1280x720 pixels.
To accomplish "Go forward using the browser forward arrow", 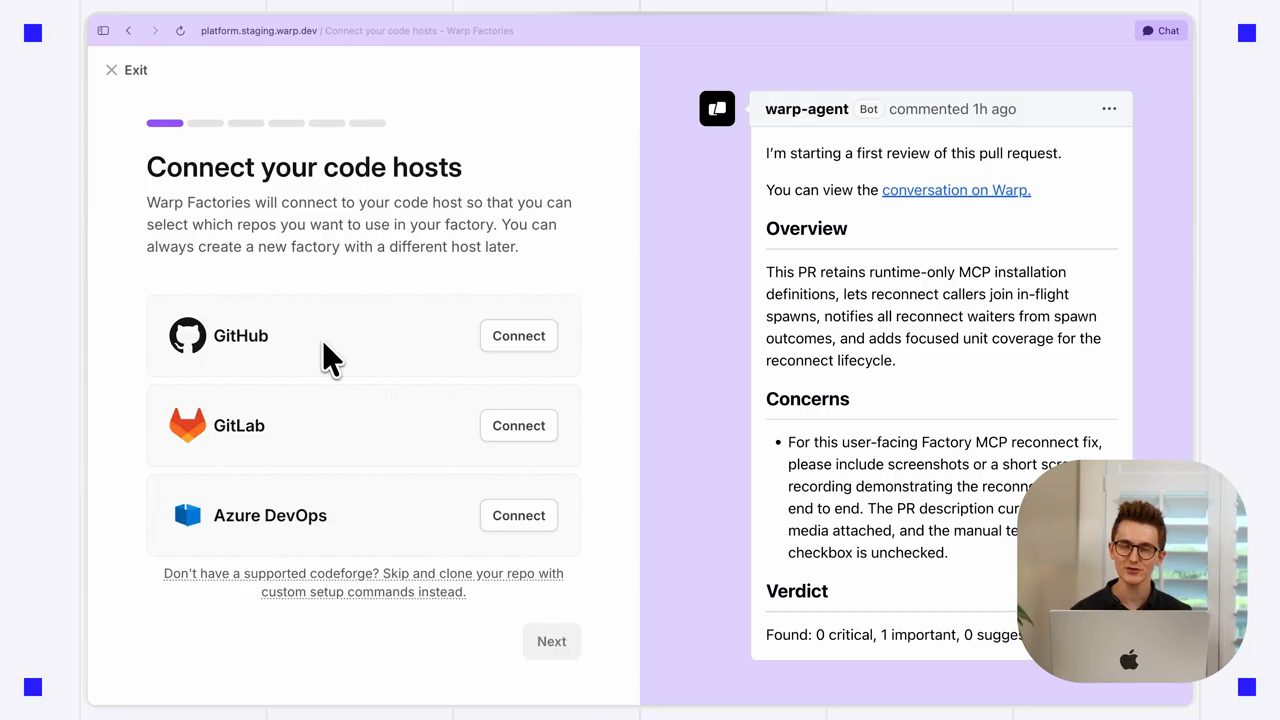I will click(x=154, y=31).
